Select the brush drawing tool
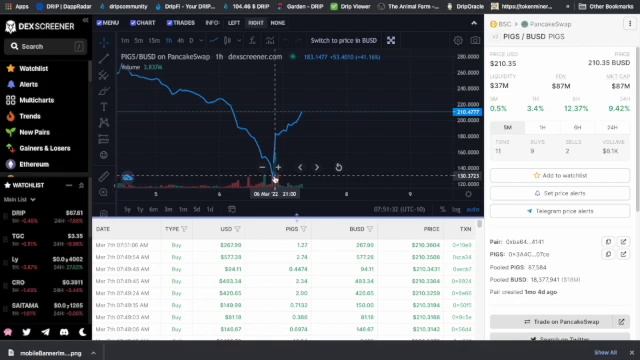 104,91
